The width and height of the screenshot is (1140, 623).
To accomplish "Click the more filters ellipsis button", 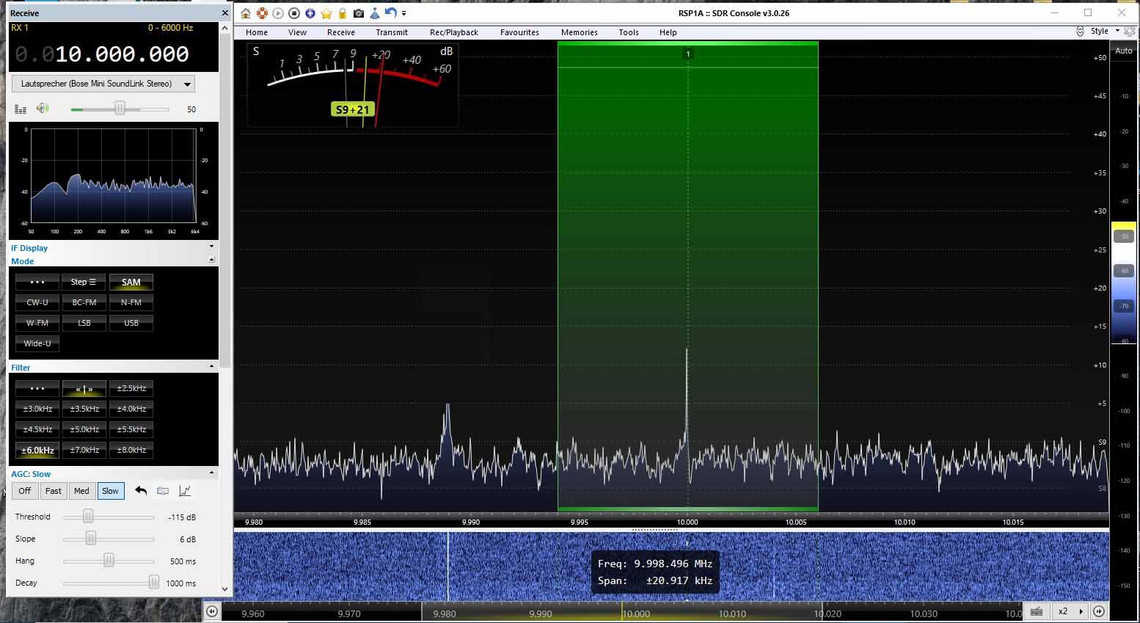I will click(x=37, y=388).
